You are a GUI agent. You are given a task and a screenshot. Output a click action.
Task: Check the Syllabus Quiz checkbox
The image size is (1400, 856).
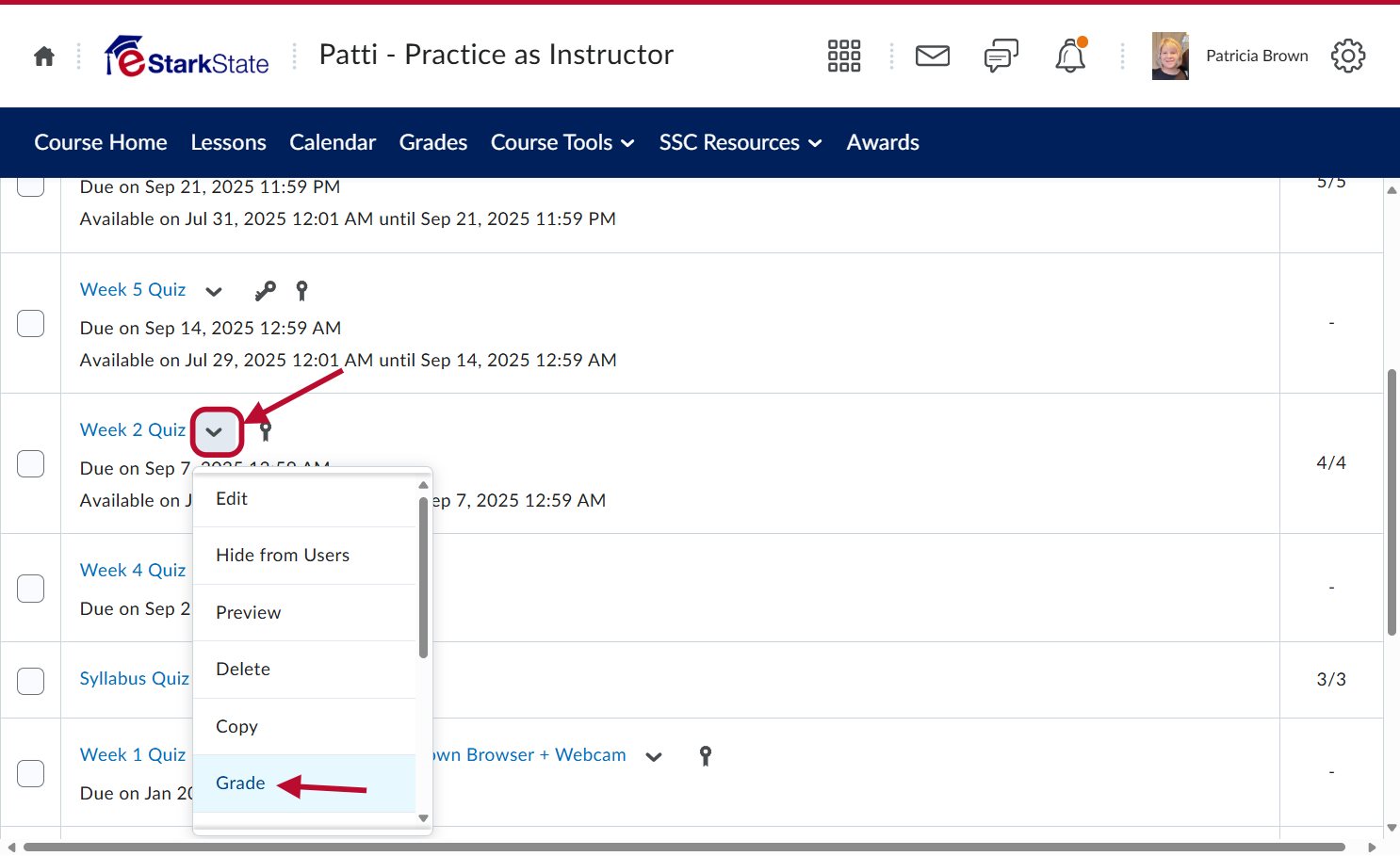[x=31, y=680]
